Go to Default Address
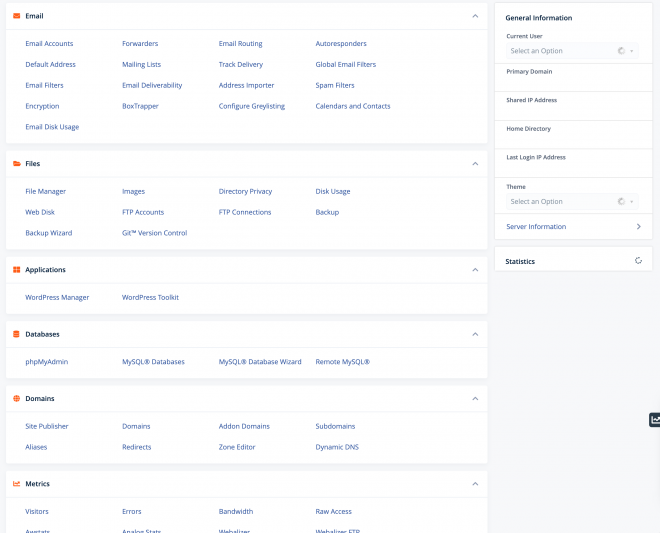This screenshot has width=660, height=533. [x=51, y=64]
